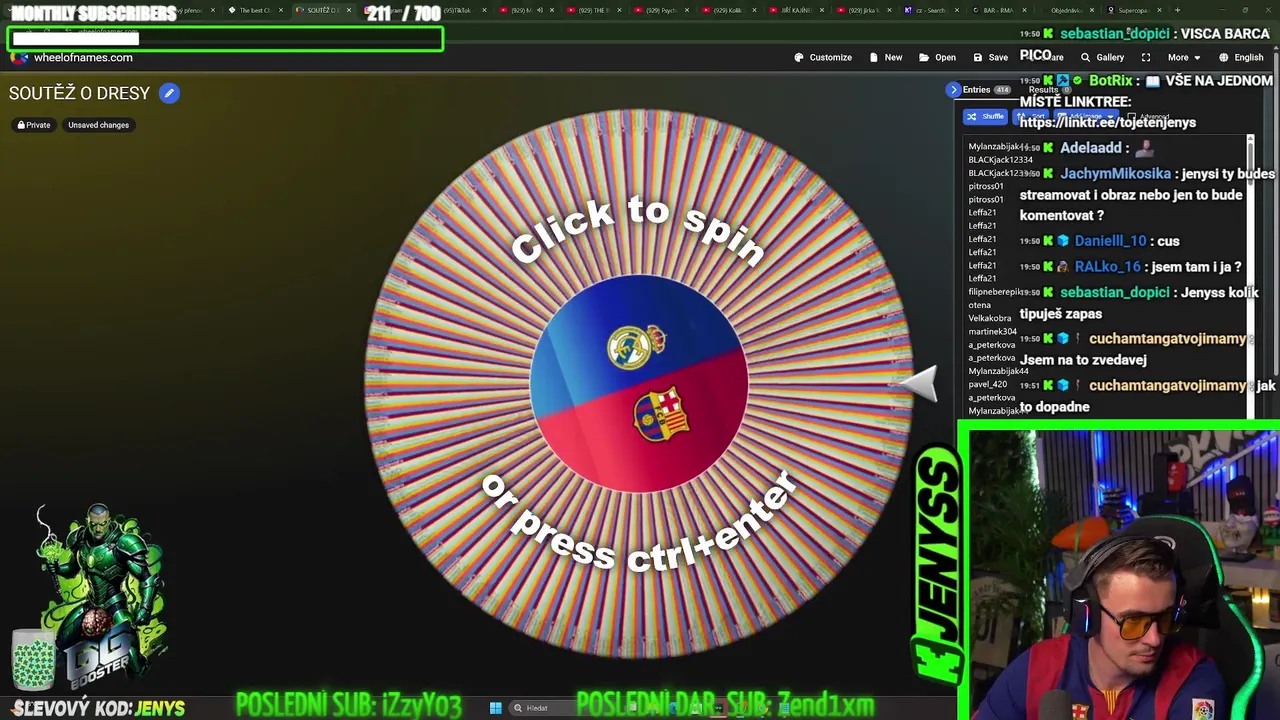Image resolution: width=1280 pixels, height=720 pixels.
Task: Click the New file icon
Action: [x=874, y=57]
